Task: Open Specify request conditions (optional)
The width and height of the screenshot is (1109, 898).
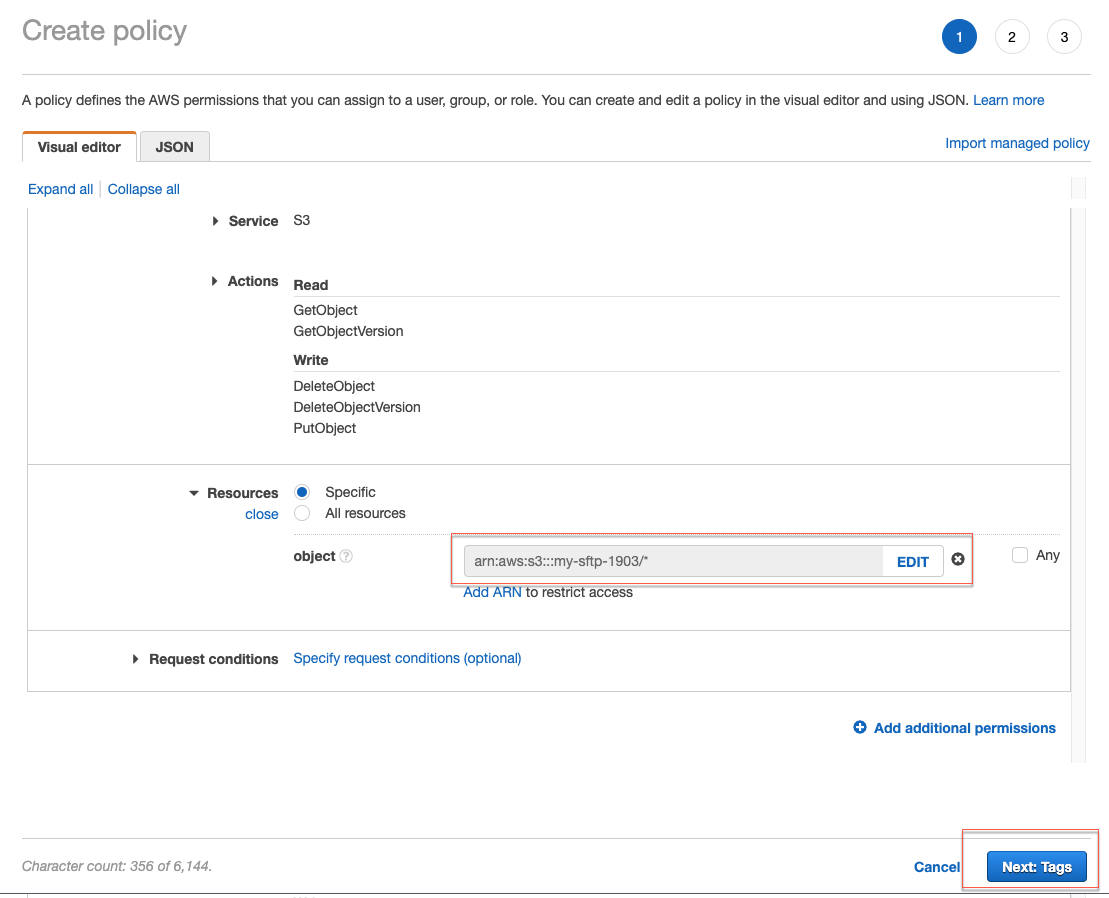Action: point(407,658)
